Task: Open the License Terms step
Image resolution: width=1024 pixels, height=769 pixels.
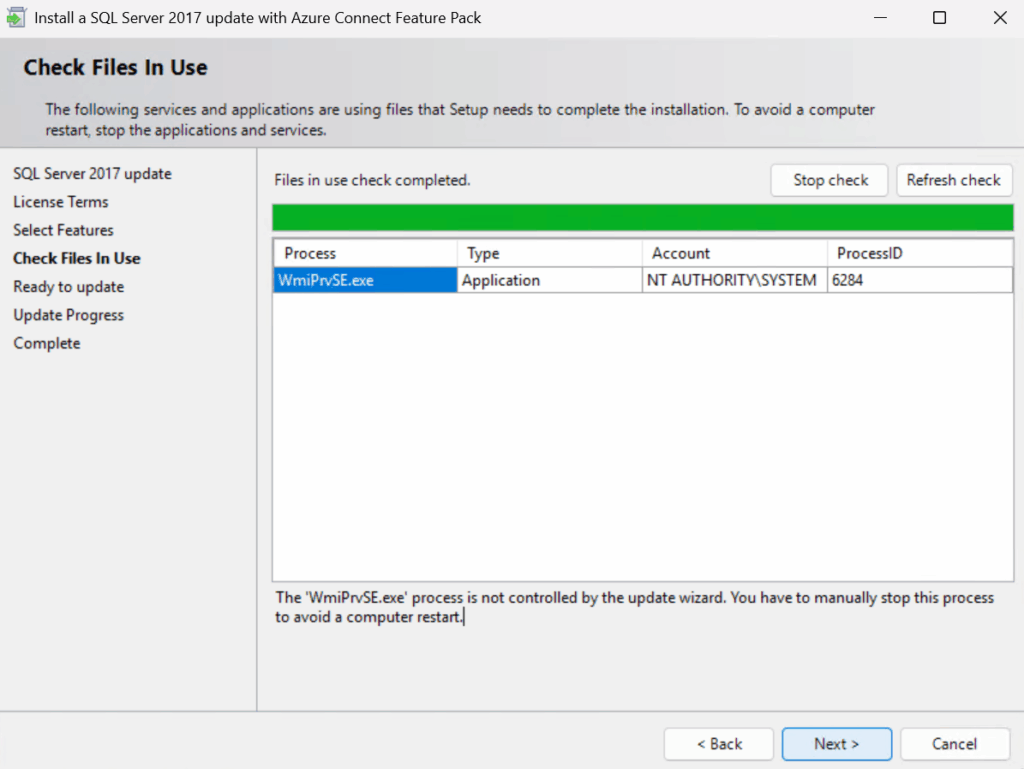Action: point(61,202)
